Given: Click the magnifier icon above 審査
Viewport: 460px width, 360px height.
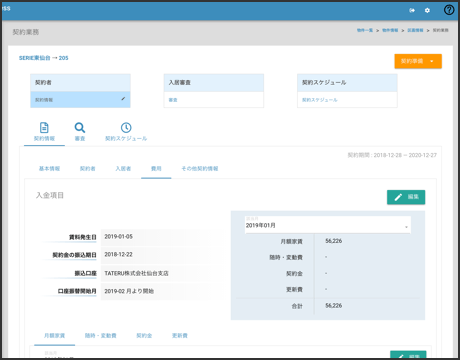Looking at the screenshot, I should (80, 127).
